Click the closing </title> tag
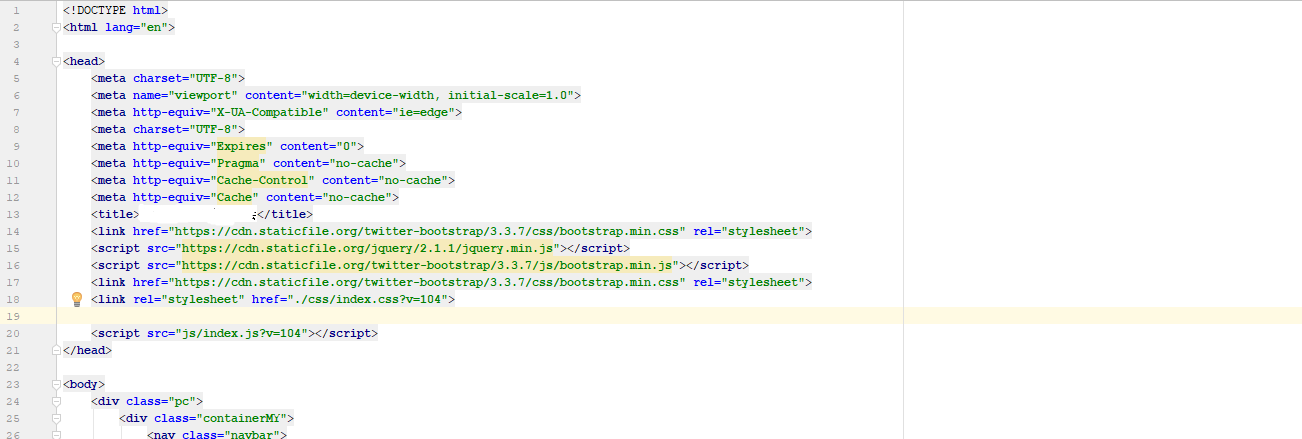1302x439 pixels. coord(286,214)
